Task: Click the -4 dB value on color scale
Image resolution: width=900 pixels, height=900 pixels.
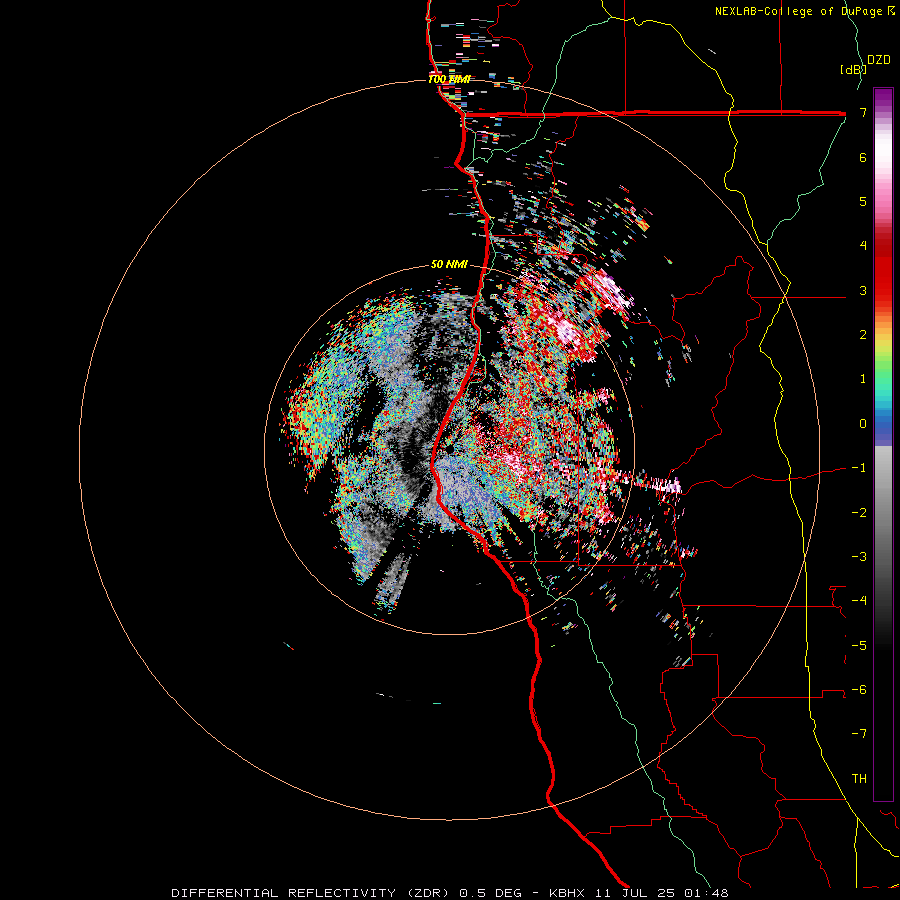Action: 859,601
